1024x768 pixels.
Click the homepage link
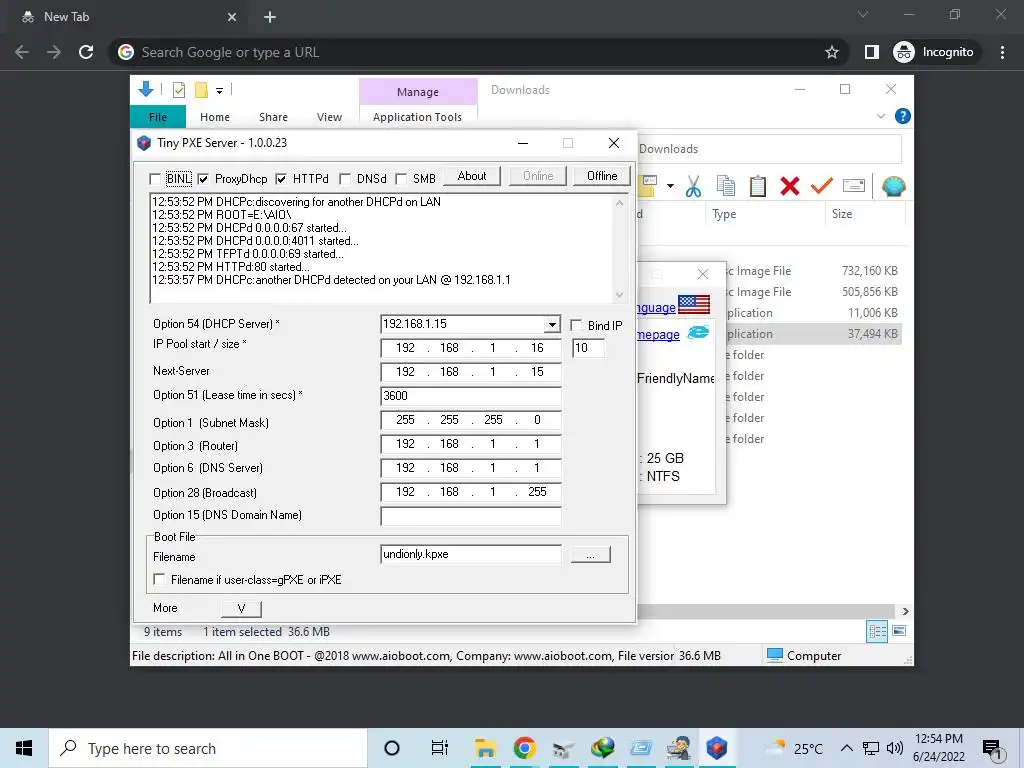pyautogui.click(x=658, y=334)
